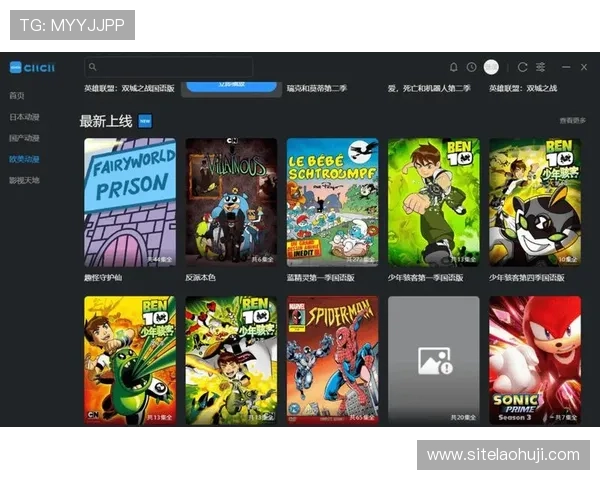
Task: Select the Sonic Prime Season 3 poster
Action: (534, 360)
